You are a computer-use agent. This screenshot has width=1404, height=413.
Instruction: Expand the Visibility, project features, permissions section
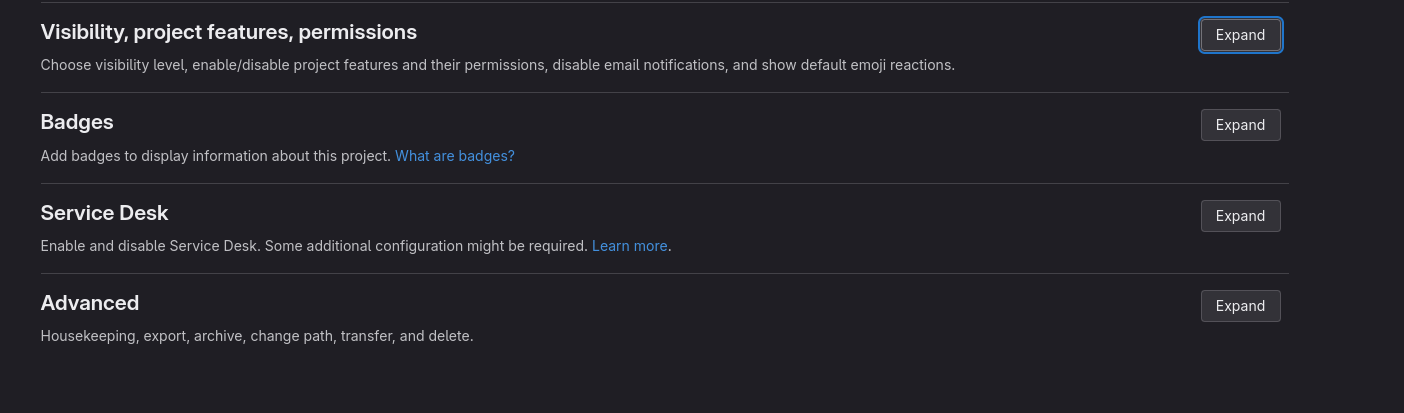[1240, 35]
